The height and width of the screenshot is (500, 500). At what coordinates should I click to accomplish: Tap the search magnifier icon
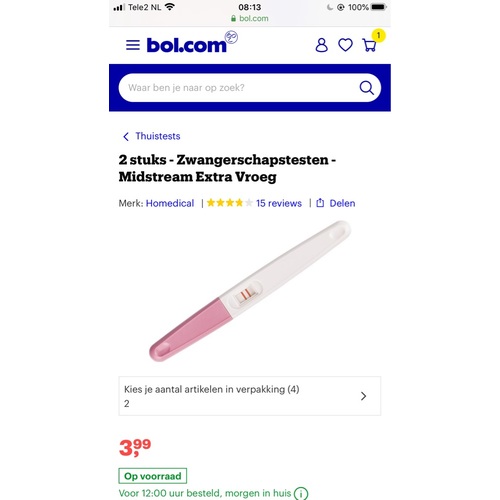pyautogui.click(x=366, y=88)
